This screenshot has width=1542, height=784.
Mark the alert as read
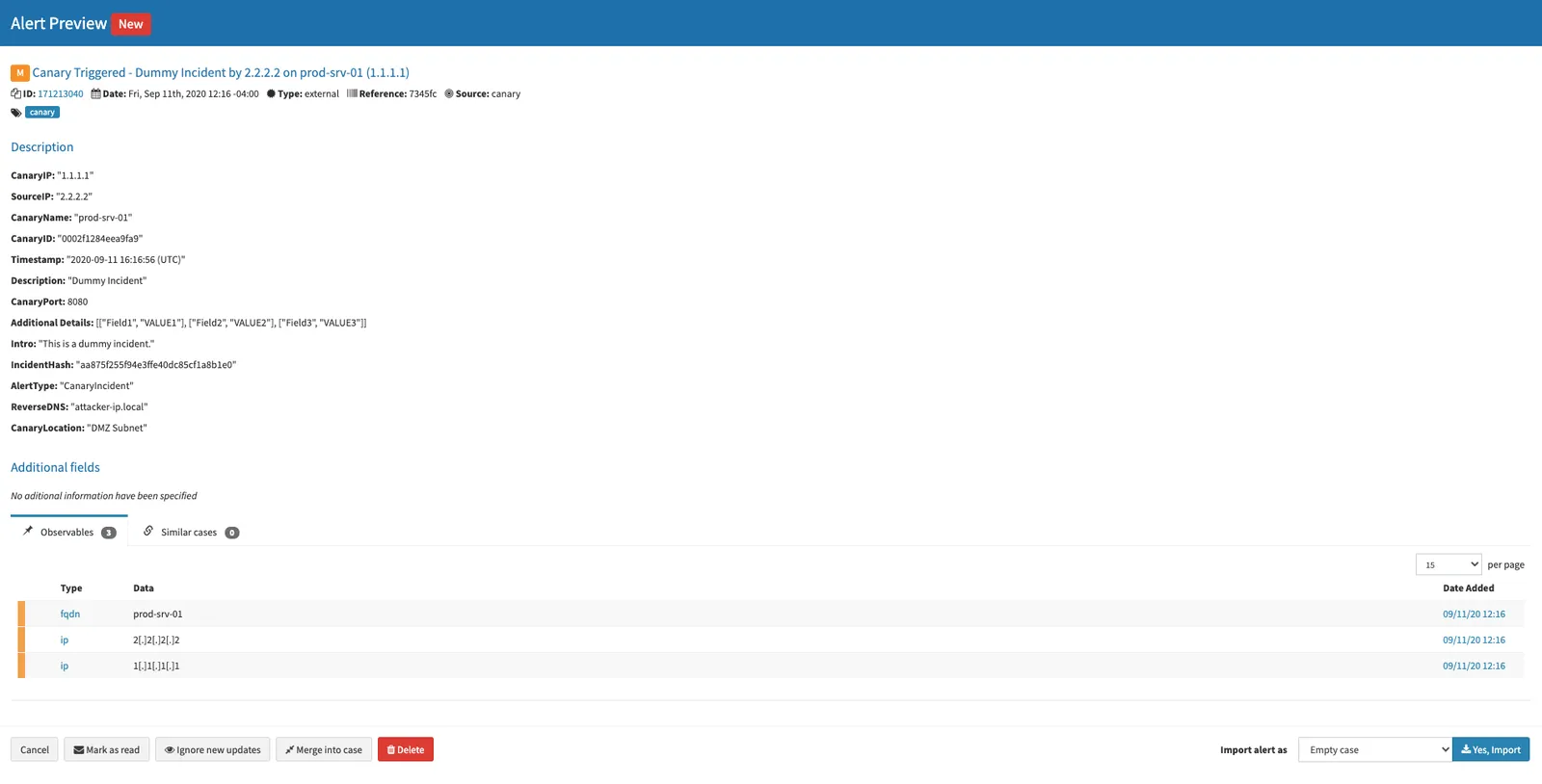pos(106,749)
